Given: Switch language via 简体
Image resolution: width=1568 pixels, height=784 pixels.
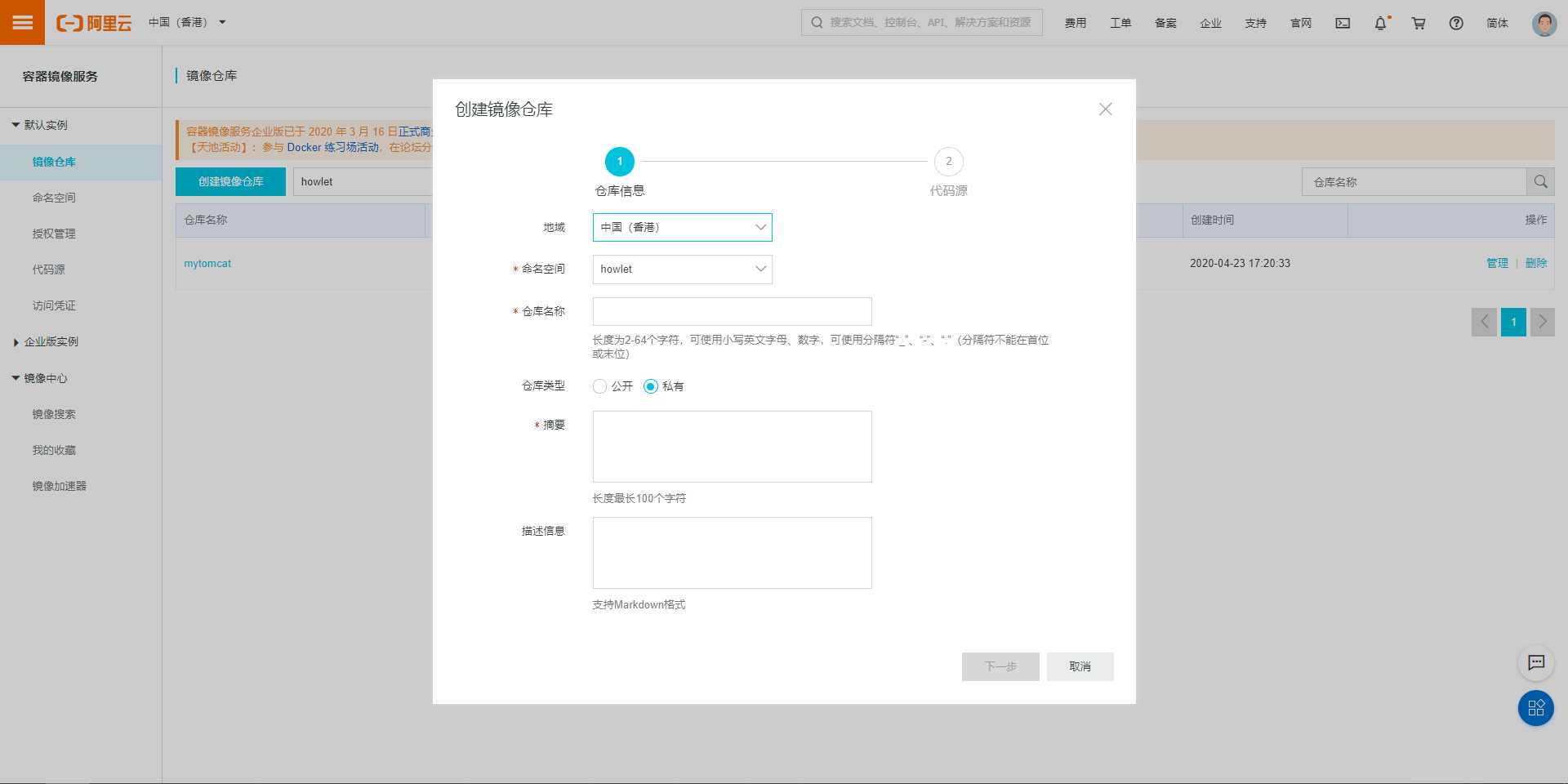Looking at the screenshot, I should pyautogui.click(x=1497, y=23).
